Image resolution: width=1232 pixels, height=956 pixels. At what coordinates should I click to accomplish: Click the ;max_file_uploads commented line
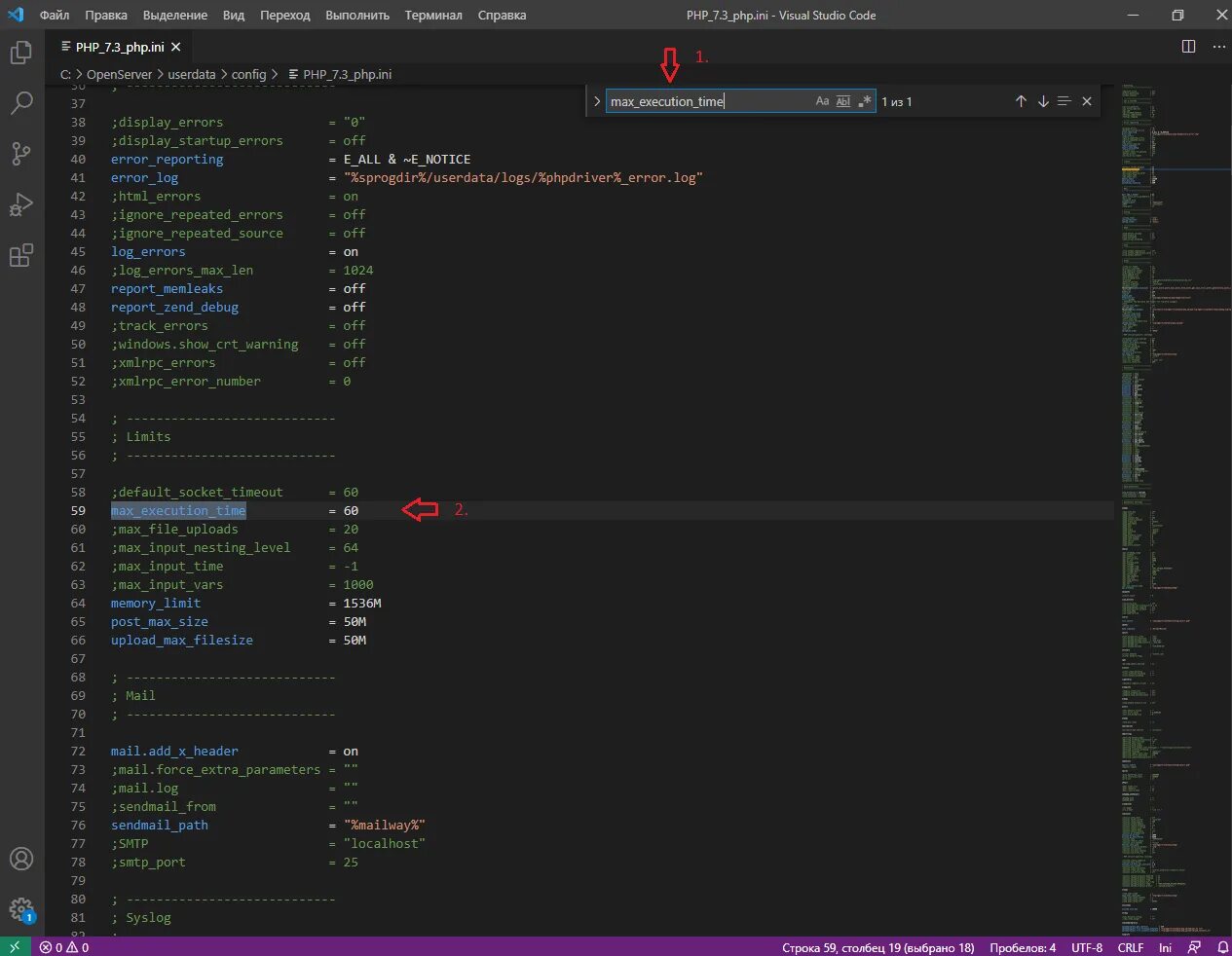click(x=174, y=529)
